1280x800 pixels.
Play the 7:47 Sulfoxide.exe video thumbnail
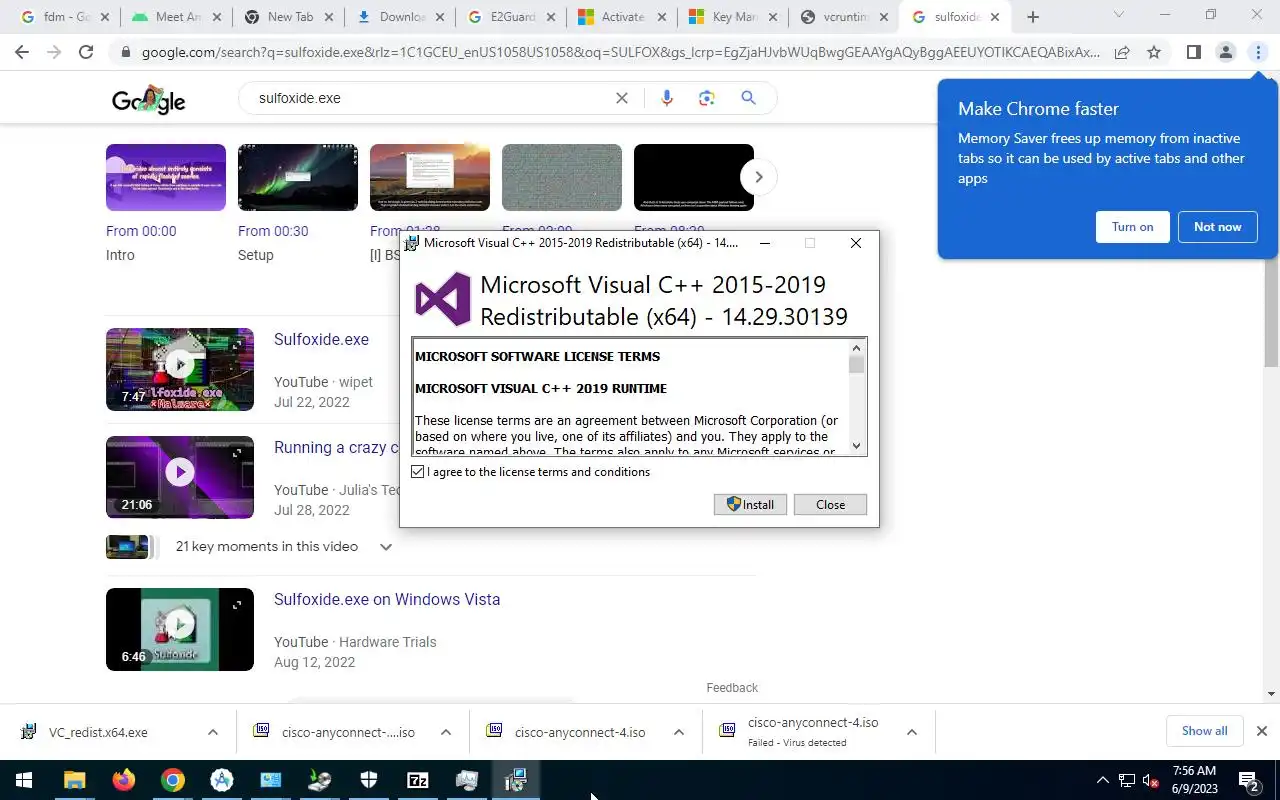click(x=180, y=369)
